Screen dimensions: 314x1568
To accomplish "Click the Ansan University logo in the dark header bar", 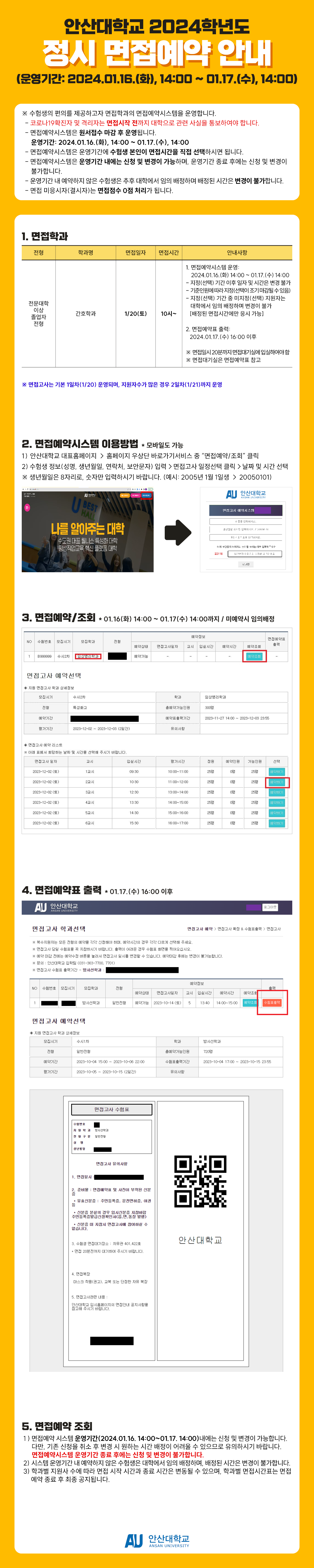I will (56, 907).
